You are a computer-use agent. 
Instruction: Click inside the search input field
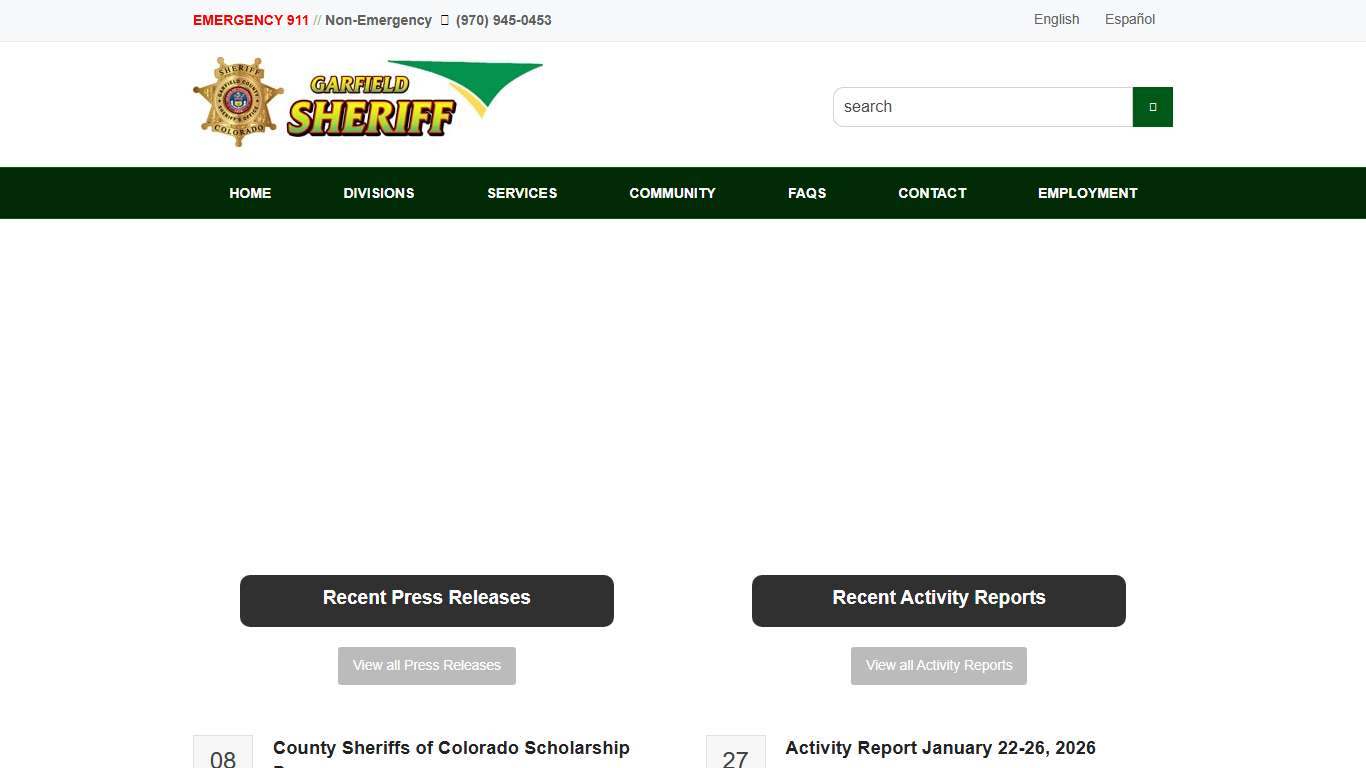pyautogui.click(x=982, y=106)
